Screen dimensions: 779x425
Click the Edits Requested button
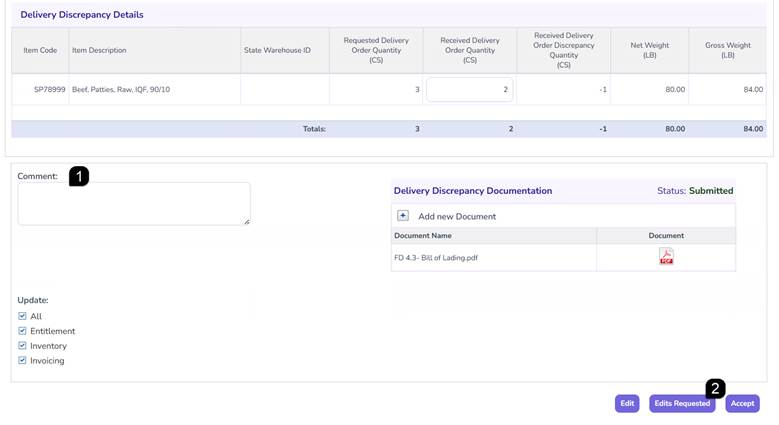coord(682,404)
